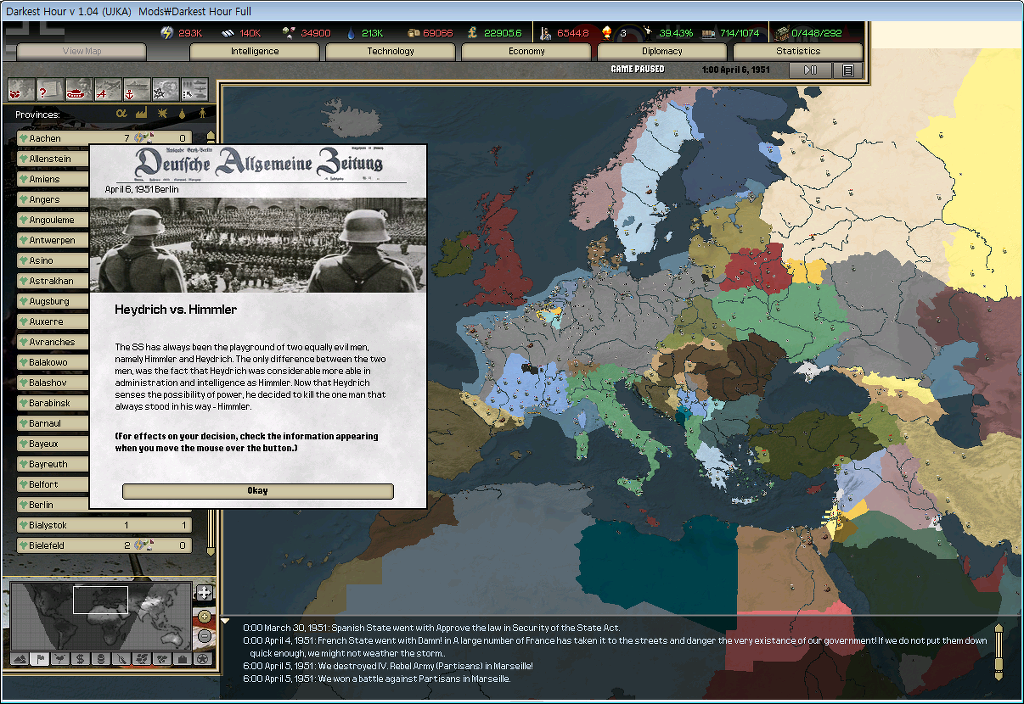Viewport: 1024px width, 704px height.
Task: Open the force deployment panel with ship, plane and tank
Action: 194,90
